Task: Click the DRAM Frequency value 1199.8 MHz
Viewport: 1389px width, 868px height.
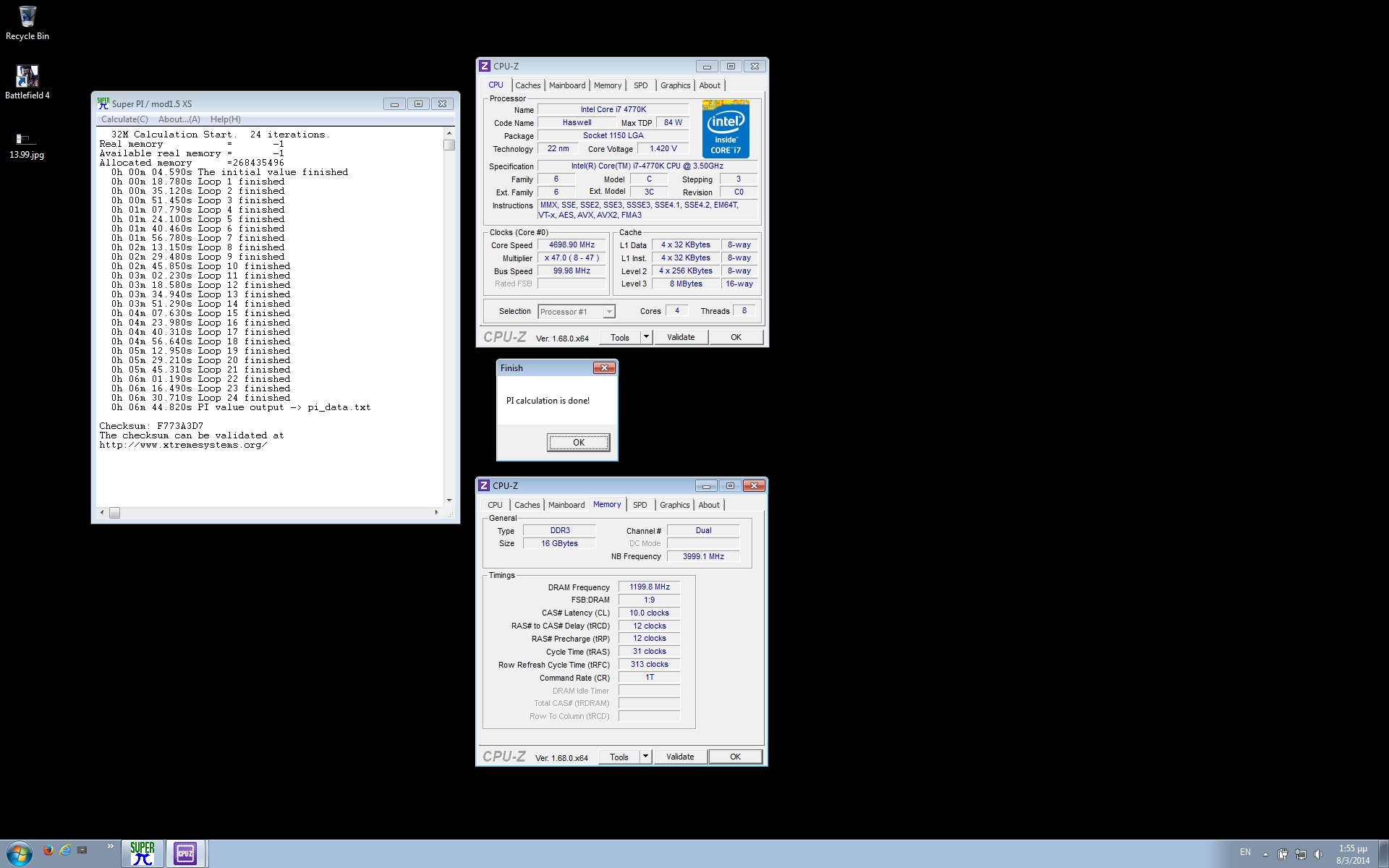Action: coord(650,587)
